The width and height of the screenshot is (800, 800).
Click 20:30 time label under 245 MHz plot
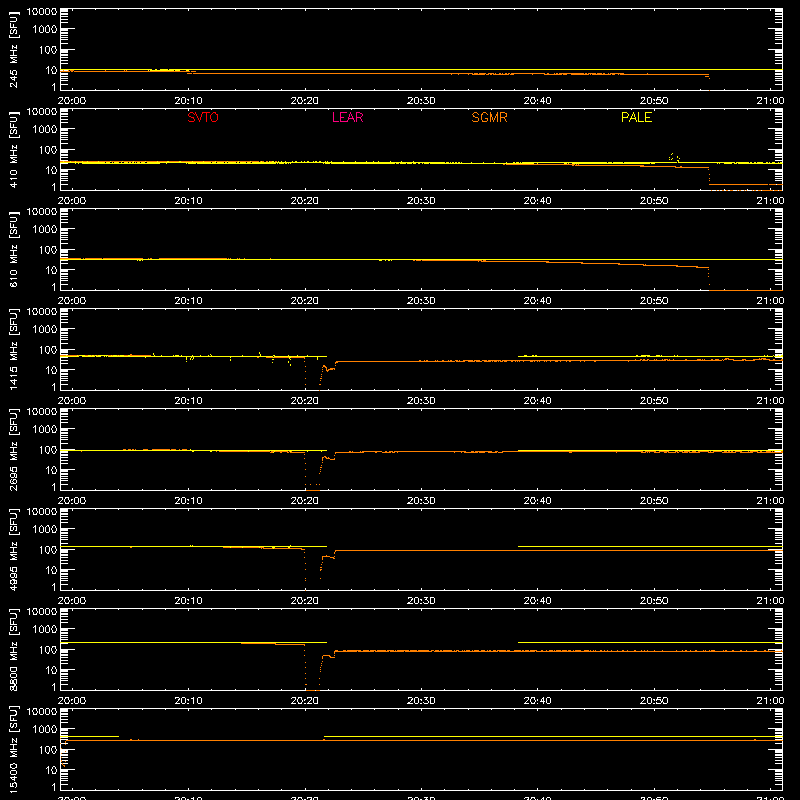[x=421, y=101]
